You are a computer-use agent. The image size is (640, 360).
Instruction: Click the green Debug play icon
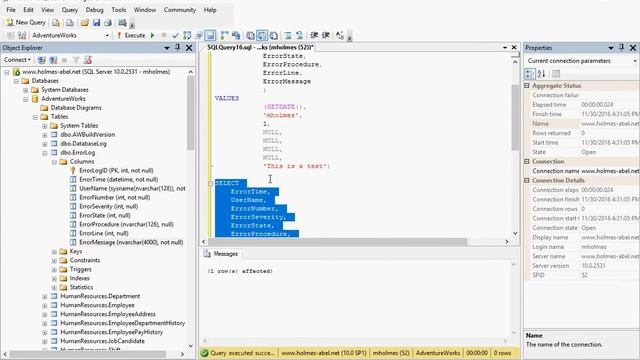point(152,36)
